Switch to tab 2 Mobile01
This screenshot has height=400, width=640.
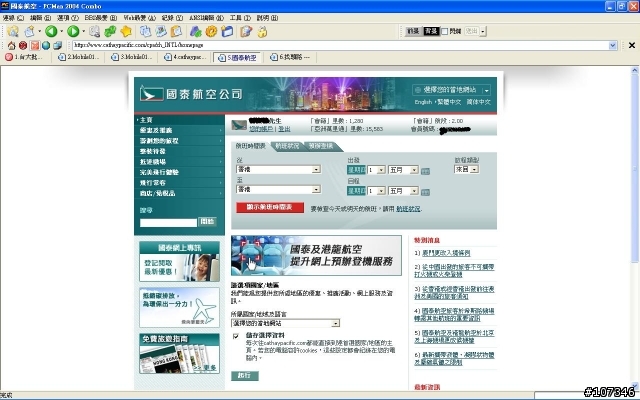pyautogui.click(x=78, y=57)
